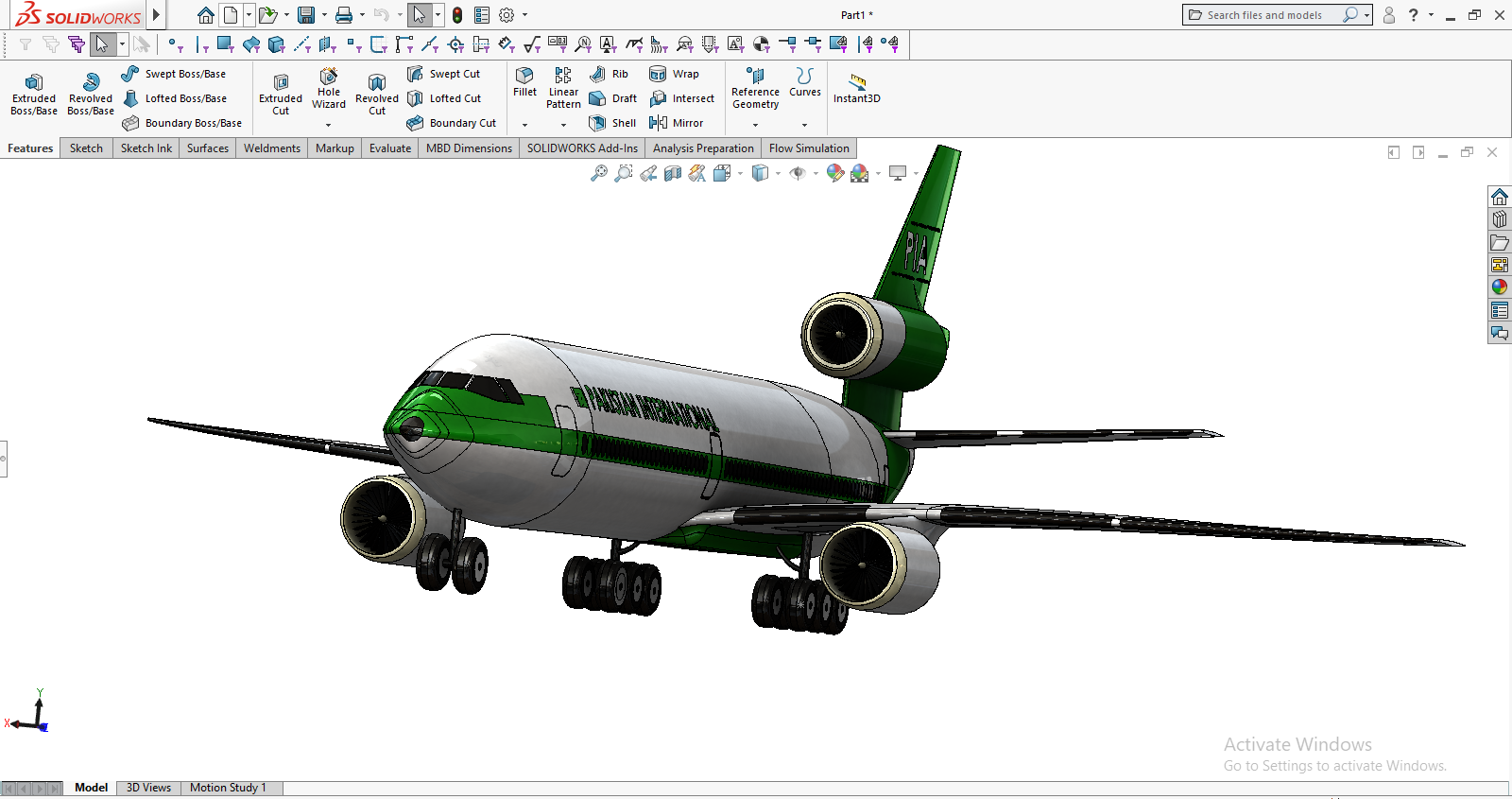Expand the SOLIDWORKS menu flyout arrow
Image resolution: width=1512 pixels, height=799 pixels.
point(157,15)
